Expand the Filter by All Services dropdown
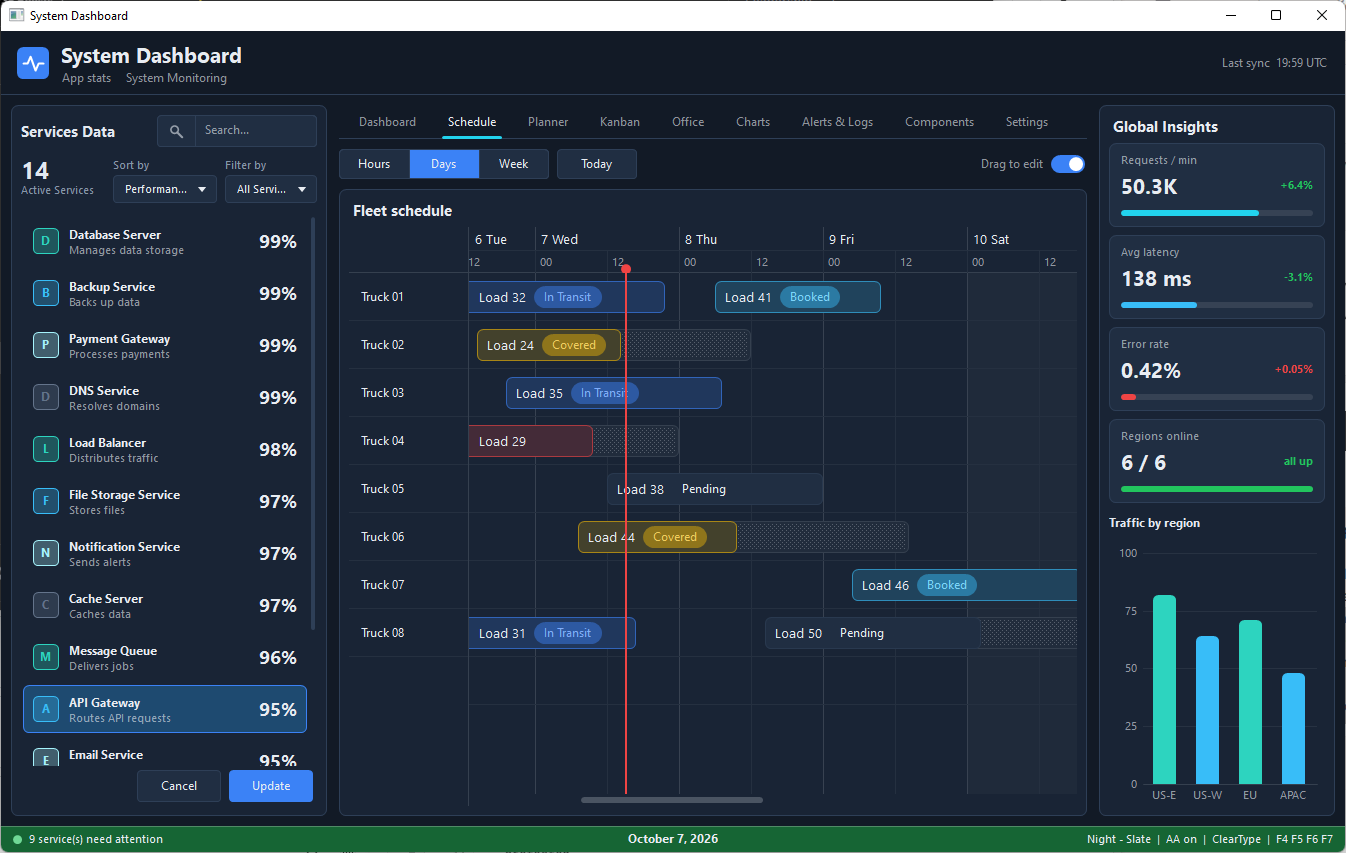1346x853 pixels. point(271,189)
